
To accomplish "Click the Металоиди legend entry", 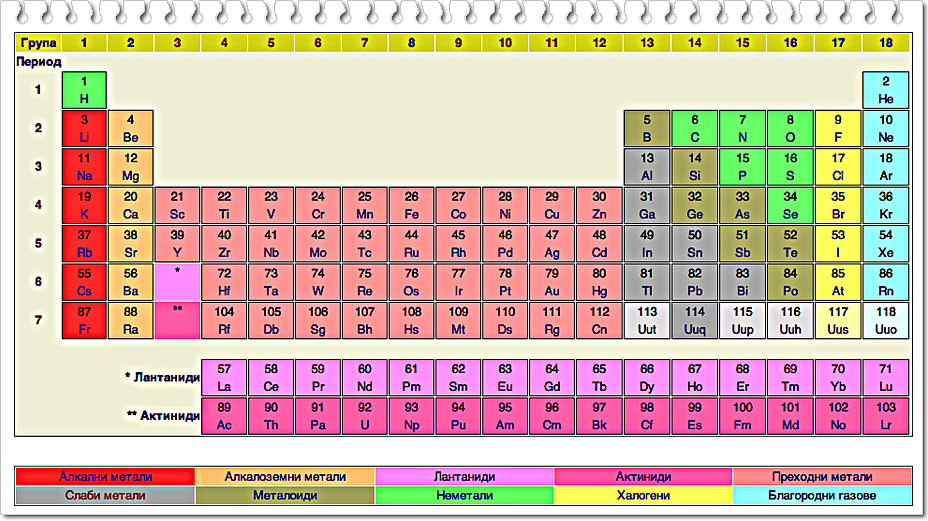I will click(x=285, y=496).
